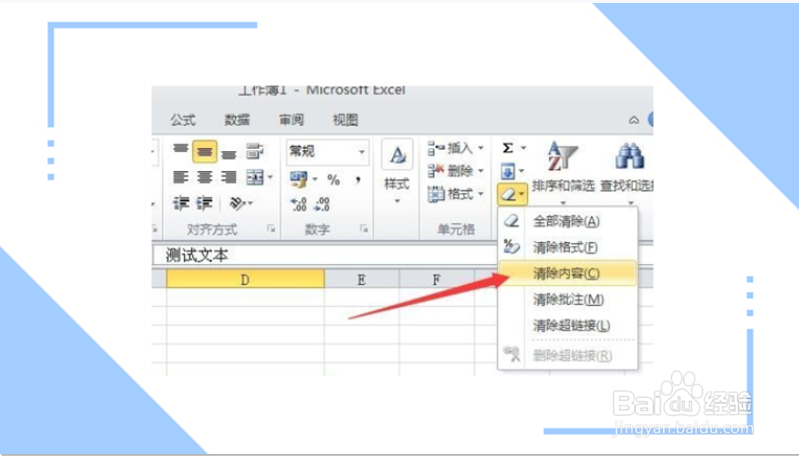Open the binoculars Find and Select button
799x456 pixels.
coord(628,172)
